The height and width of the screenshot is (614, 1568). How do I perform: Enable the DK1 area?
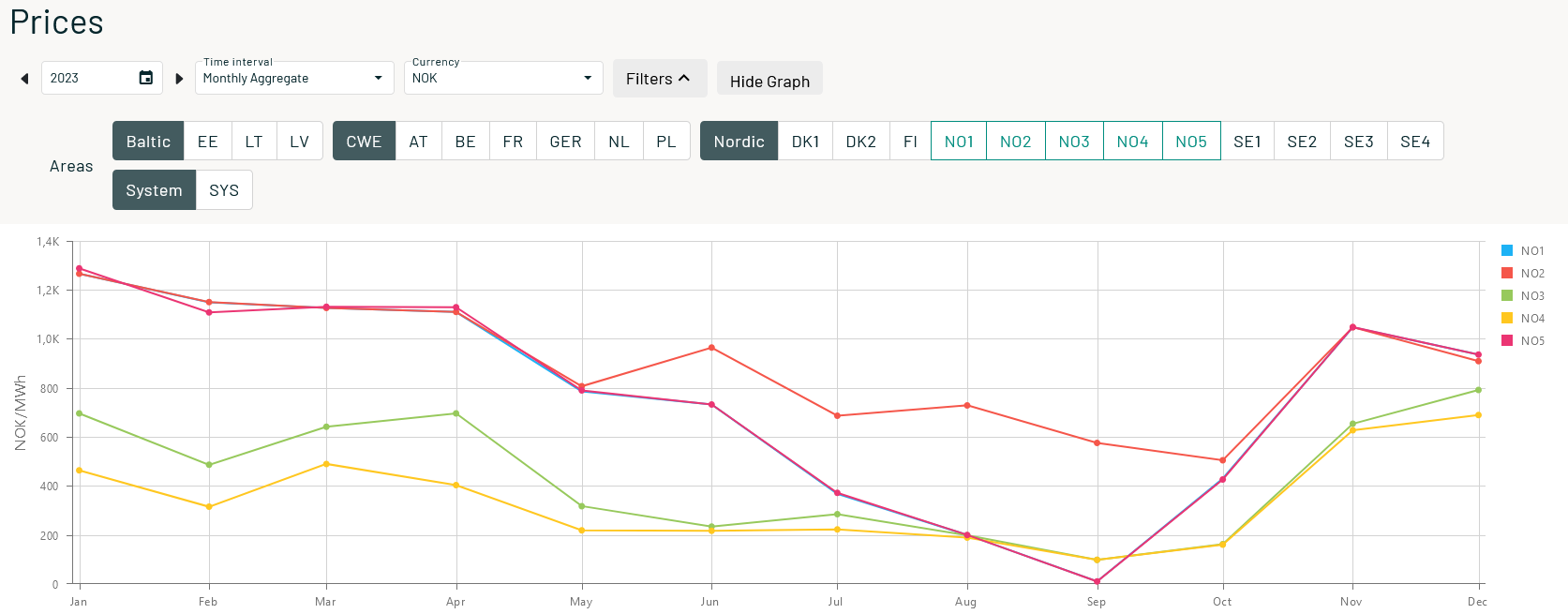(805, 142)
